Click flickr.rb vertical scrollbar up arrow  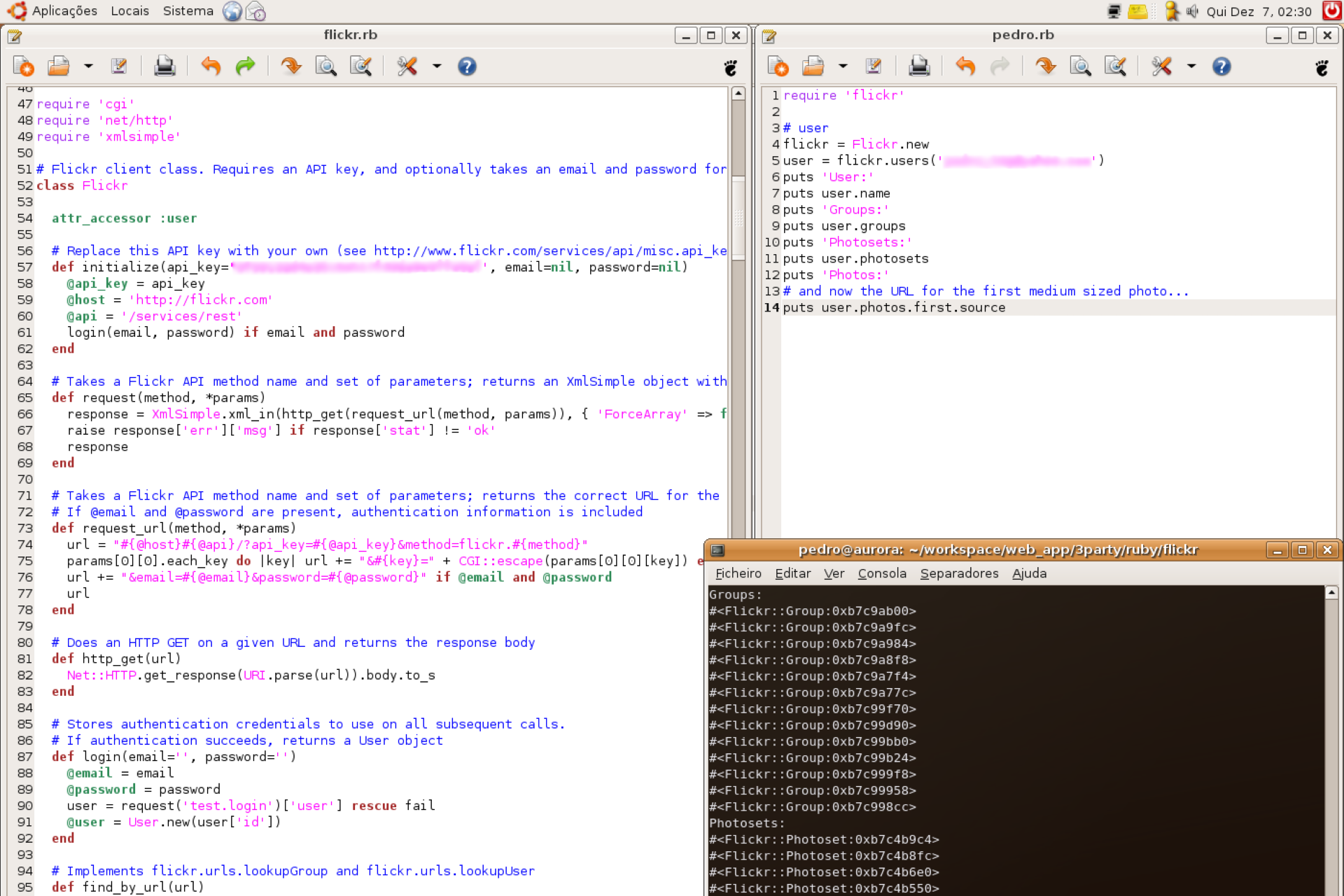(738, 94)
